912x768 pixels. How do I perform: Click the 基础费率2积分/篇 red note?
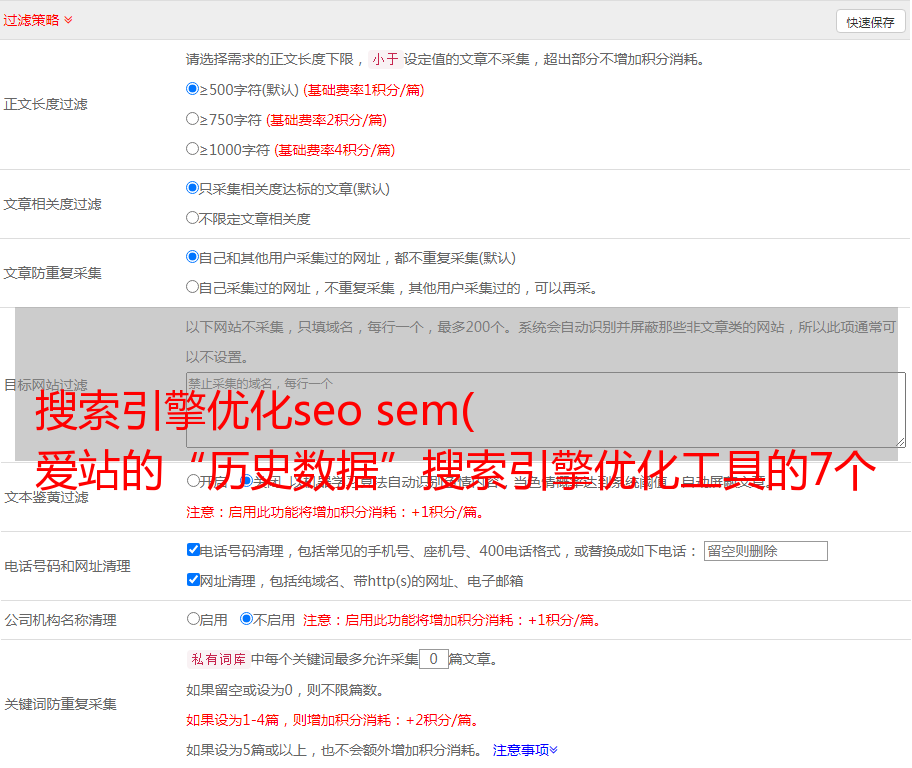click(x=326, y=120)
